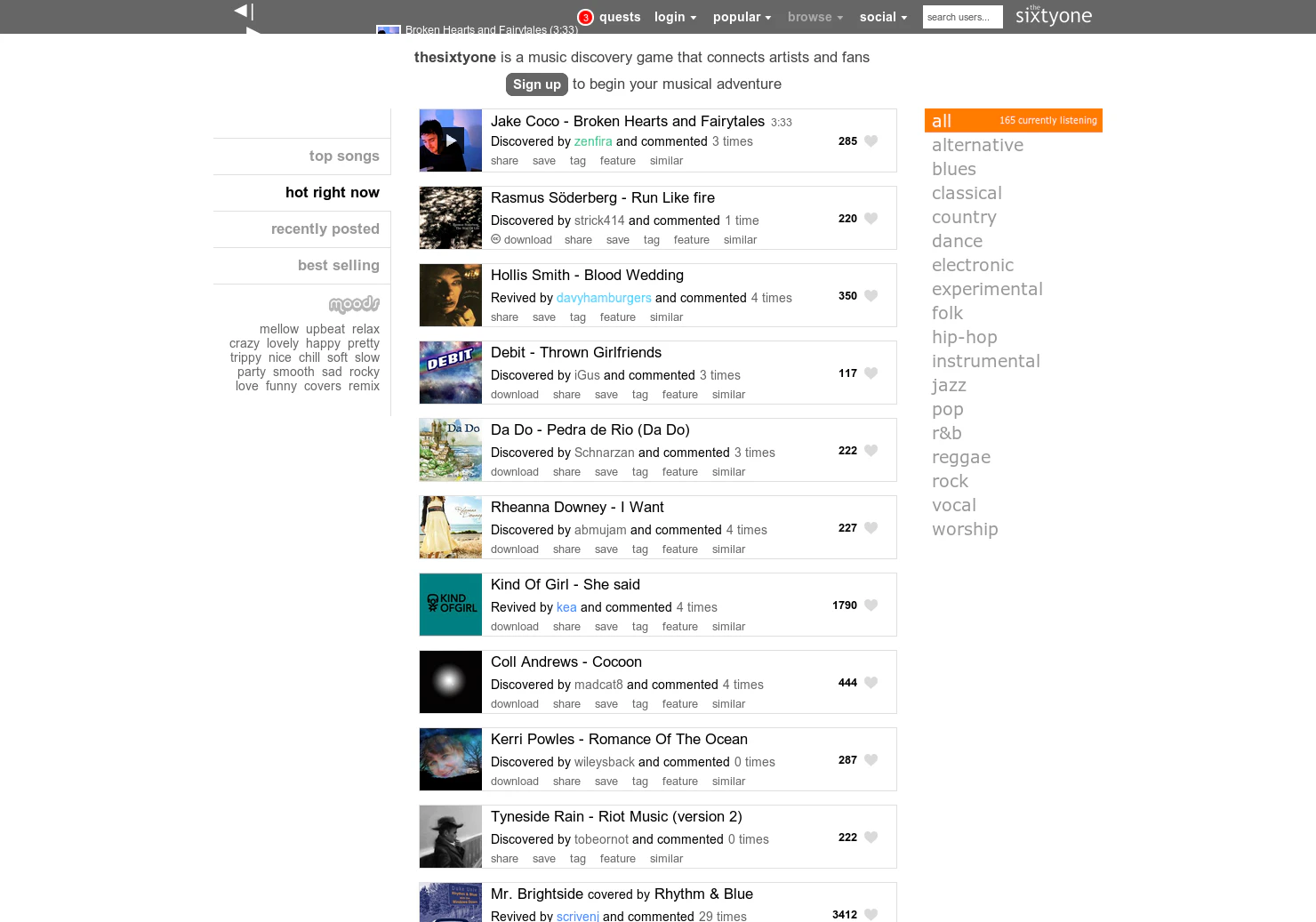The width and height of the screenshot is (1316, 922).
Task: Click the previous track icon
Action: click(244, 11)
